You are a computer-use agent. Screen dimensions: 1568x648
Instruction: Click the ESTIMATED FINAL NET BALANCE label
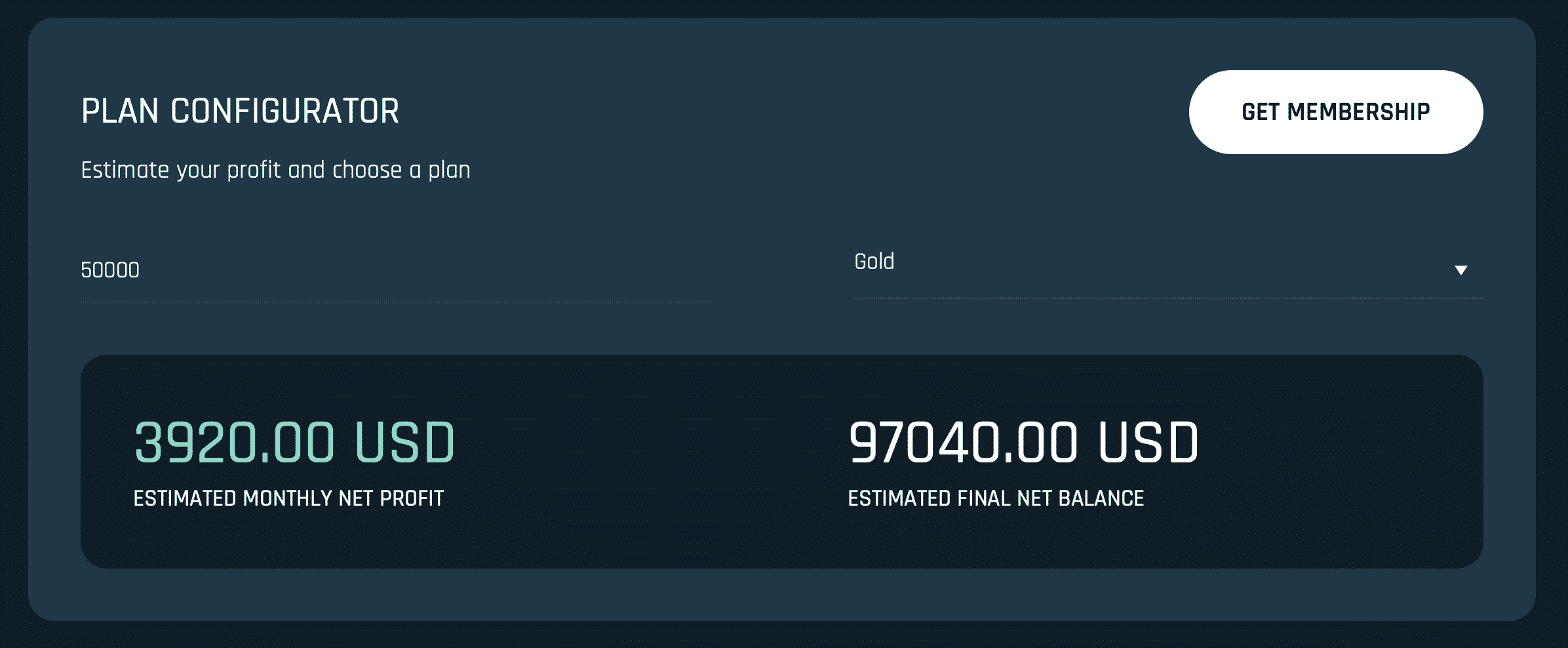[996, 498]
